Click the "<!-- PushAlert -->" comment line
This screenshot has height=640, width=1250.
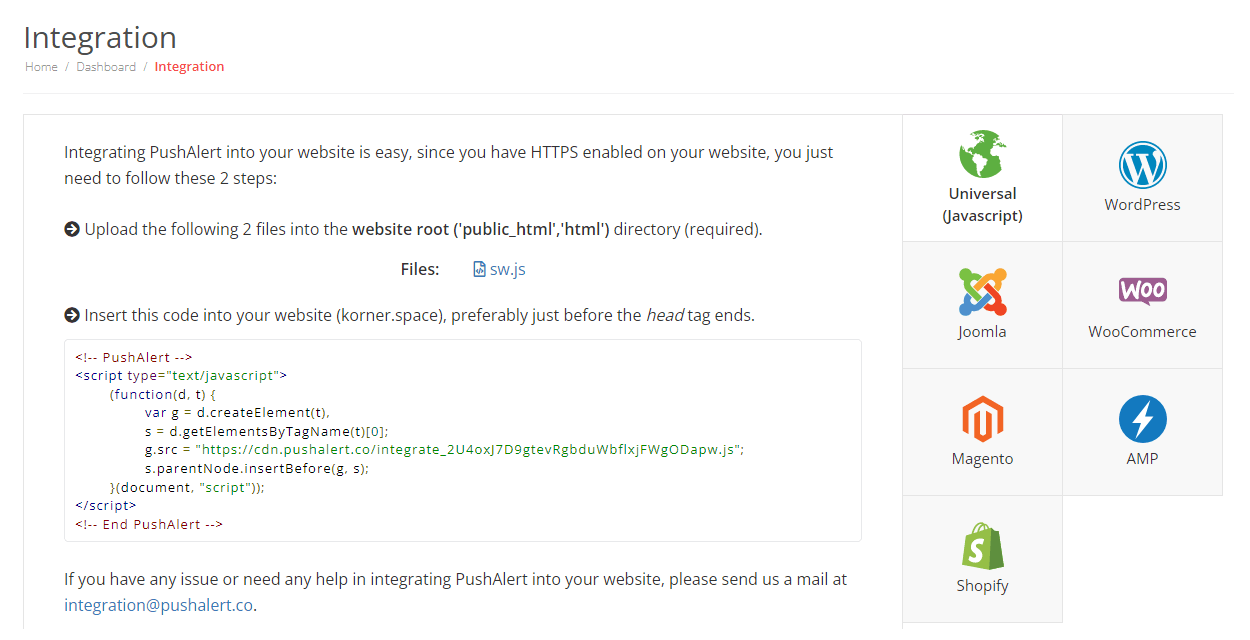(133, 357)
